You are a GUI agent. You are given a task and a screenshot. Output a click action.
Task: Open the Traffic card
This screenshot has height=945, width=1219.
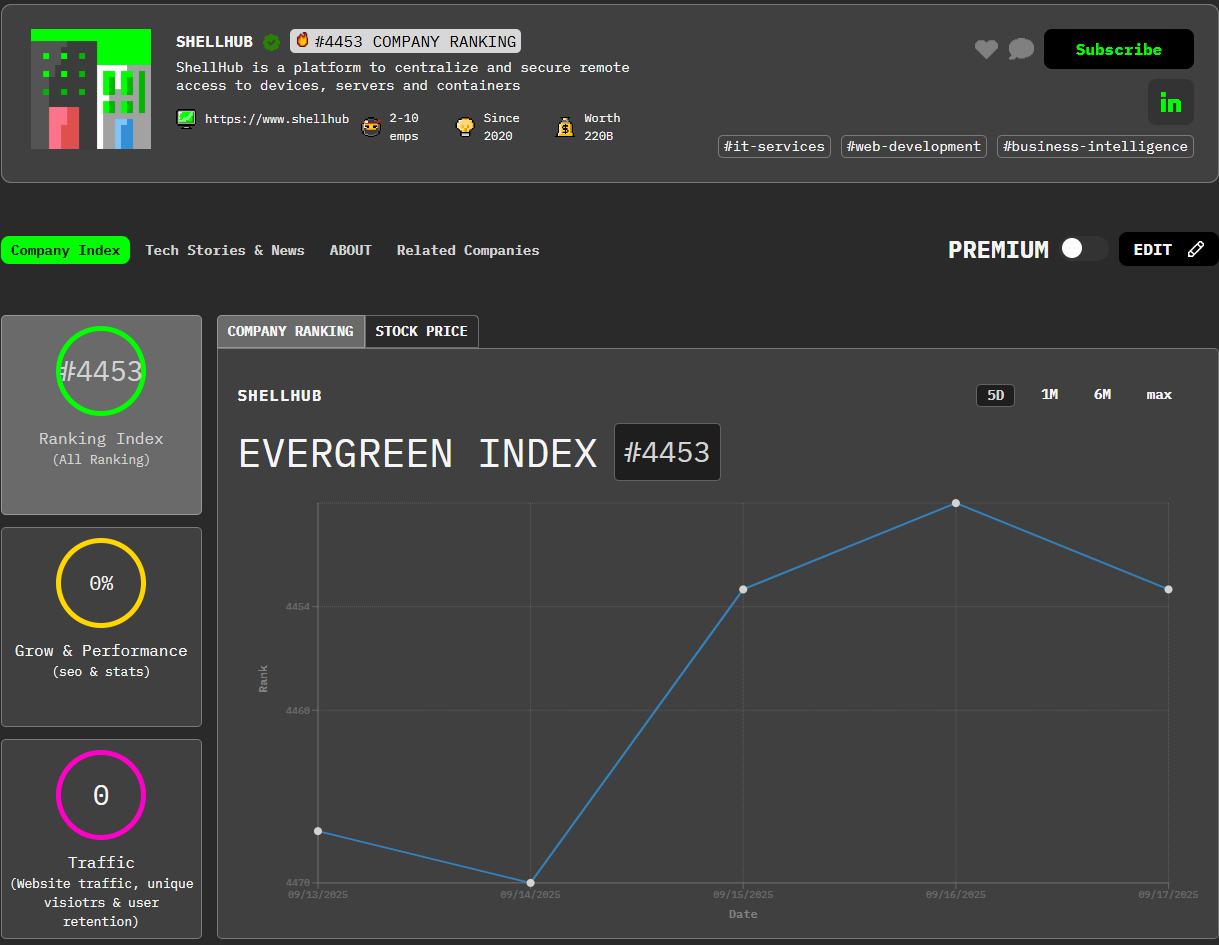pos(101,839)
